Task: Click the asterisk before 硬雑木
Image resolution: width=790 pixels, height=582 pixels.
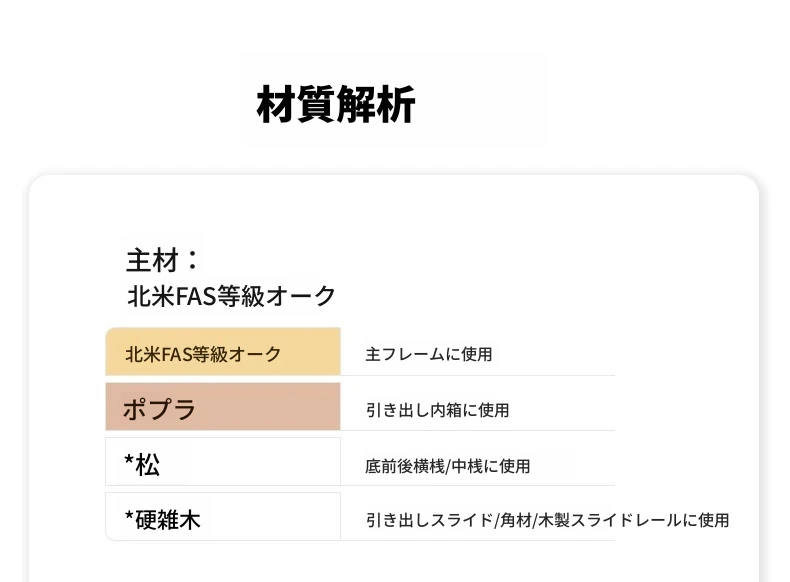Action: tap(129, 517)
